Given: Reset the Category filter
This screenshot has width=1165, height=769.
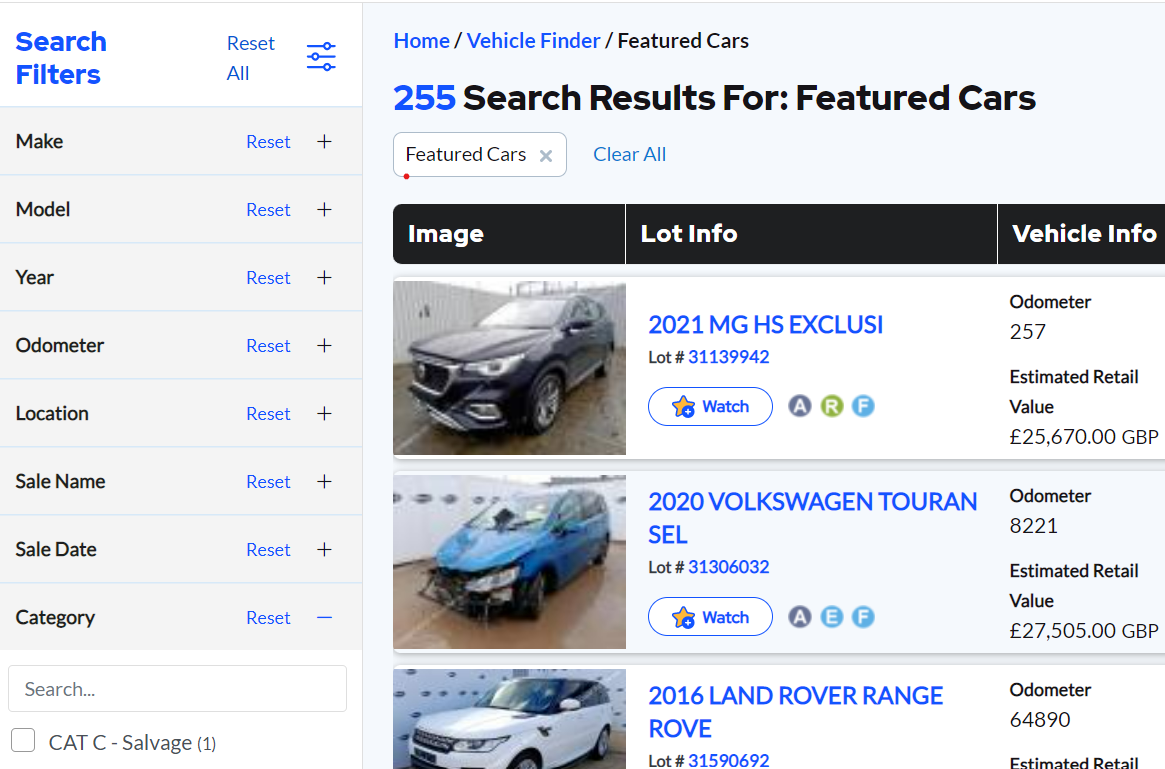Looking at the screenshot, I should (268, 617).
